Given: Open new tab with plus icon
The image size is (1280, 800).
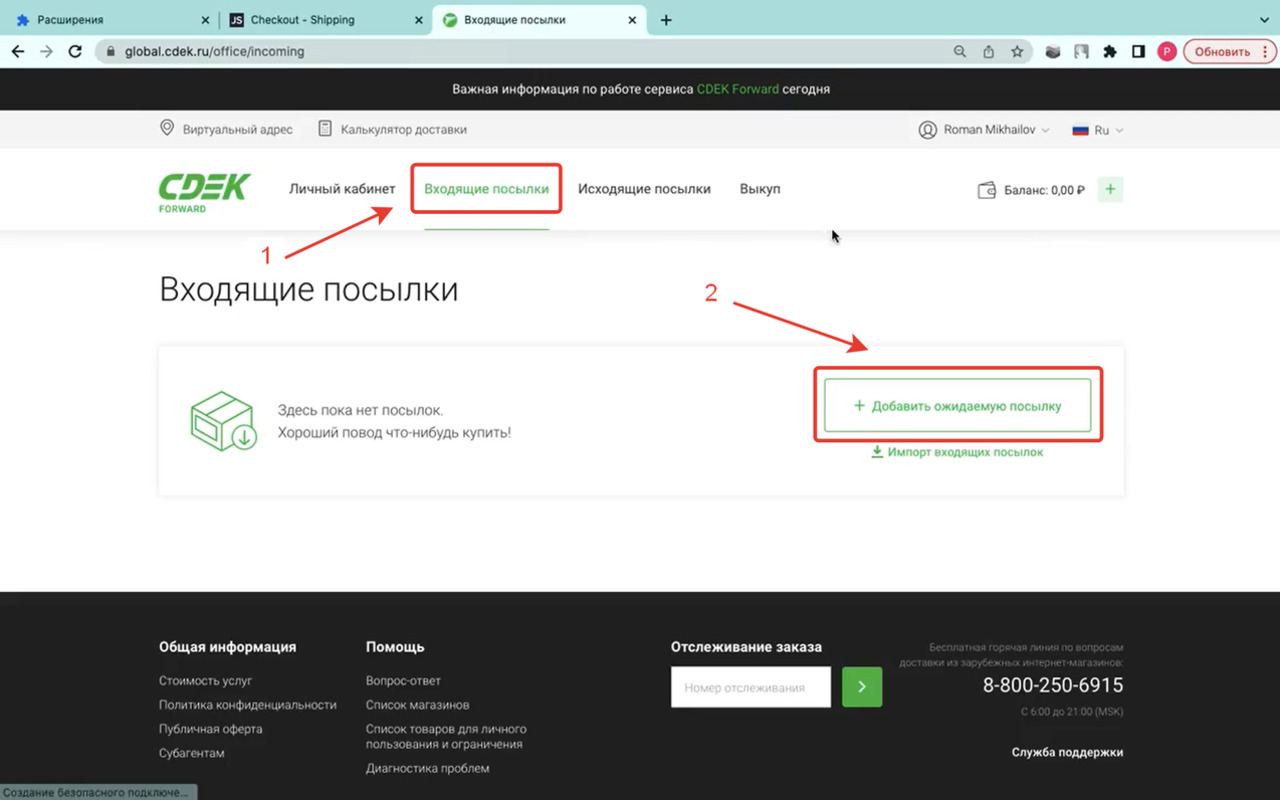Looking at the screenshot, I should [666, 20].
